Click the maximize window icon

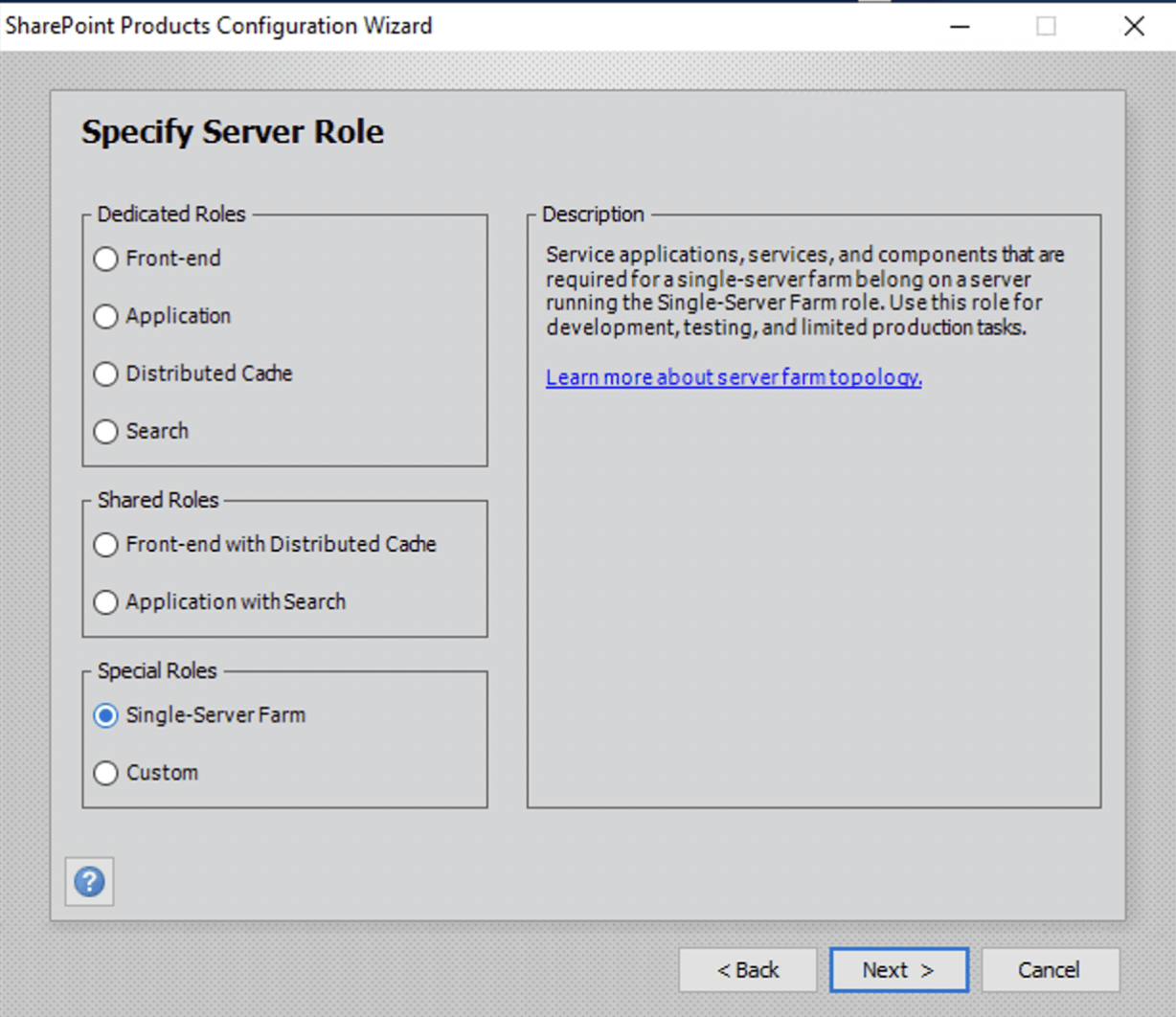click(1046, 26)
